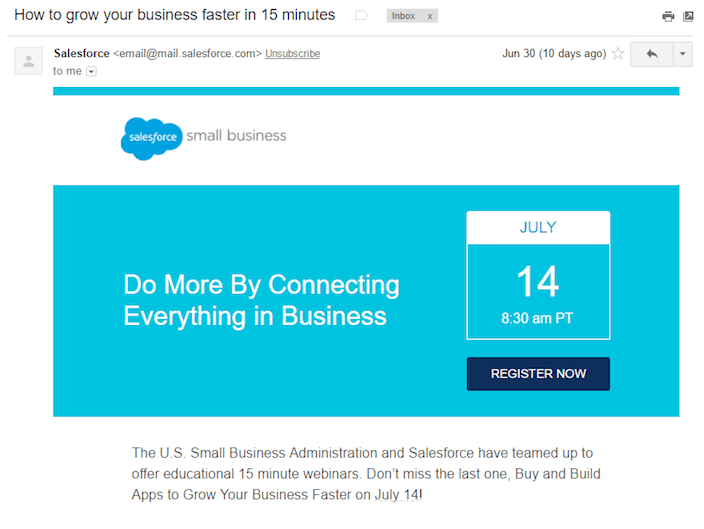
Task: Remove the Inbox label with the x
Action: (x=430, y=16)
